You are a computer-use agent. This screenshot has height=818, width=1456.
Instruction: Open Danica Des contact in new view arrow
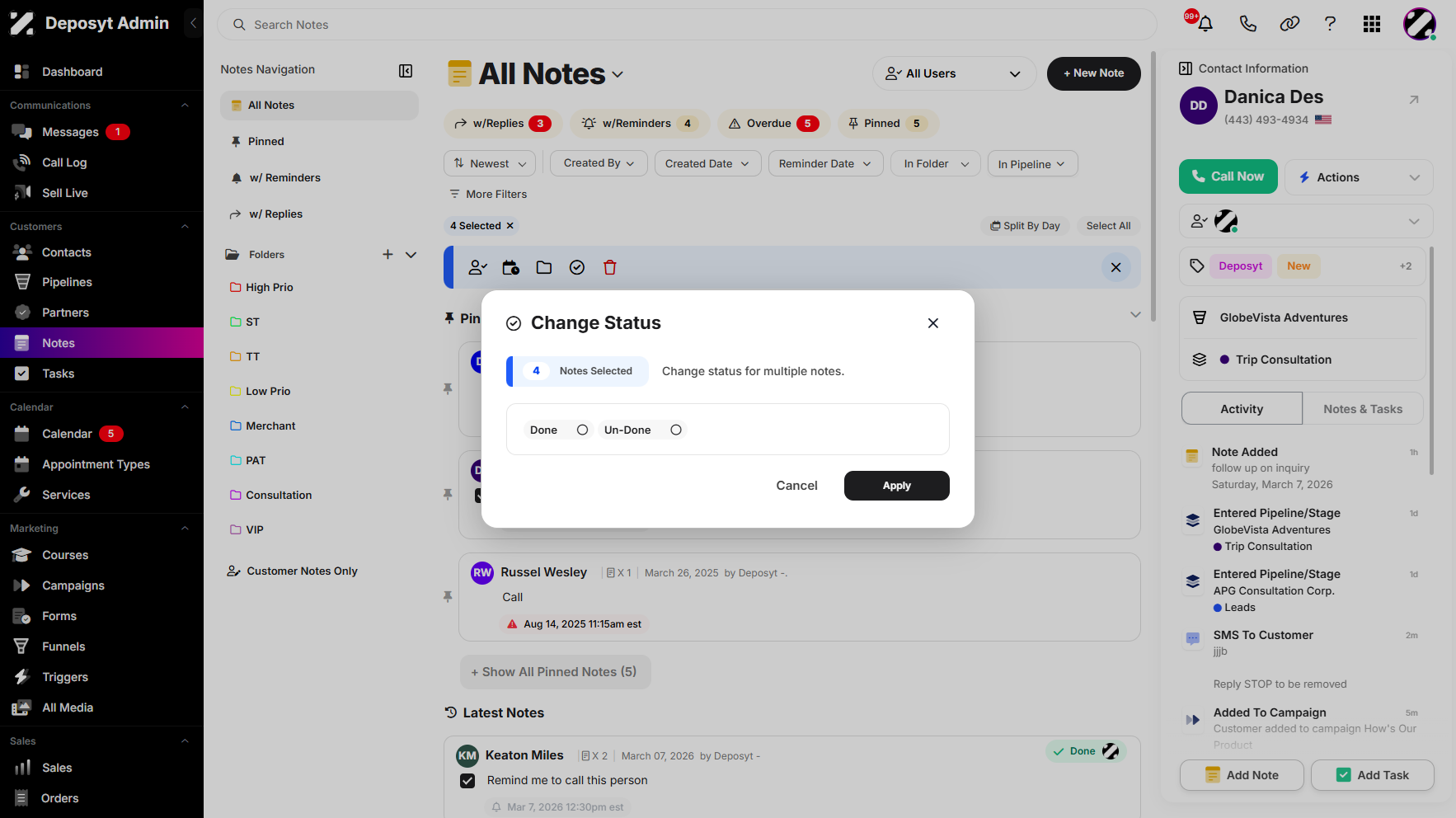1414,100
